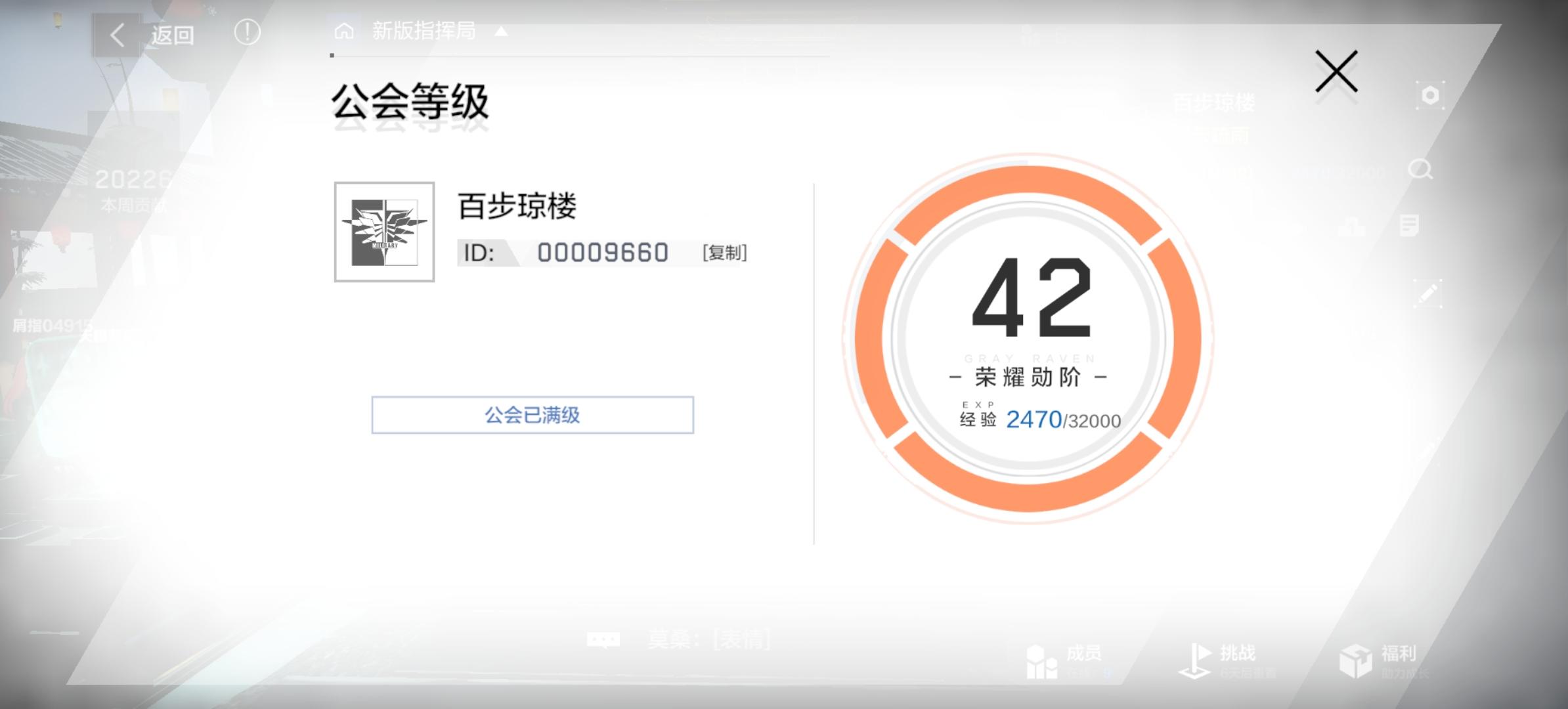The image size is (1568, 709).
Task: Click the guild emblem thumbnail
Action: pos(384,232)
